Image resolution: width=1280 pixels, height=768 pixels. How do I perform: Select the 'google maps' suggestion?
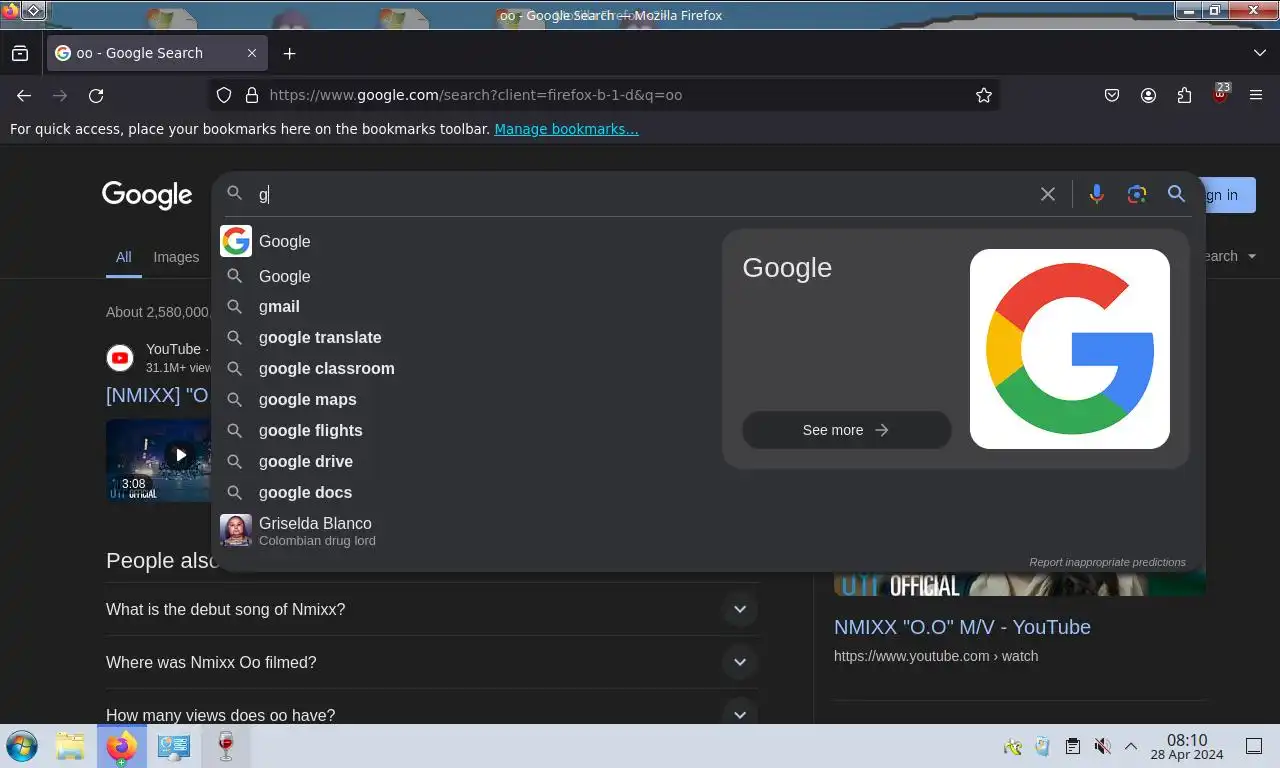[x=465, y=399]
